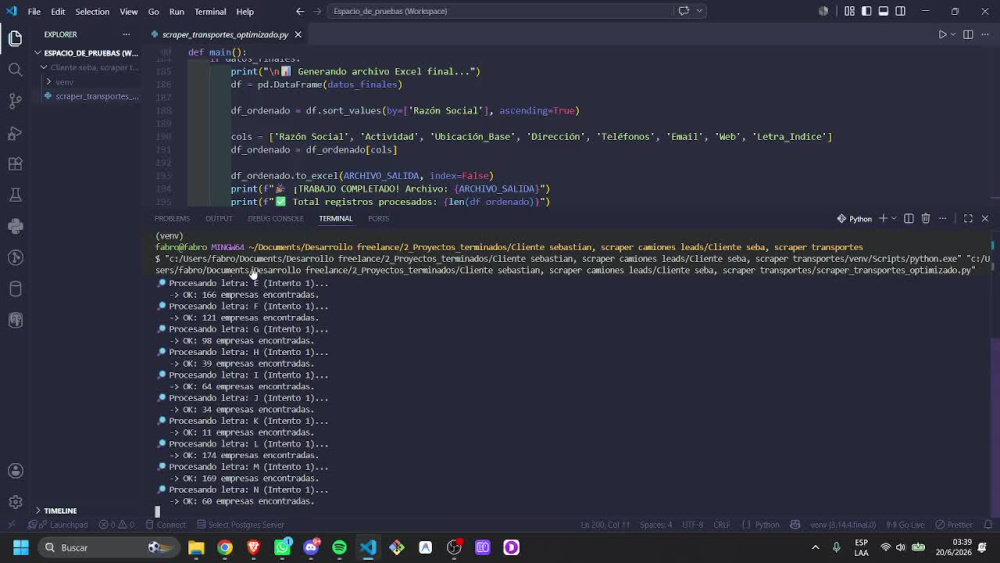1000x563 pixels.
Task: Go back with navigation arrow
Action: tap(300, 11)
